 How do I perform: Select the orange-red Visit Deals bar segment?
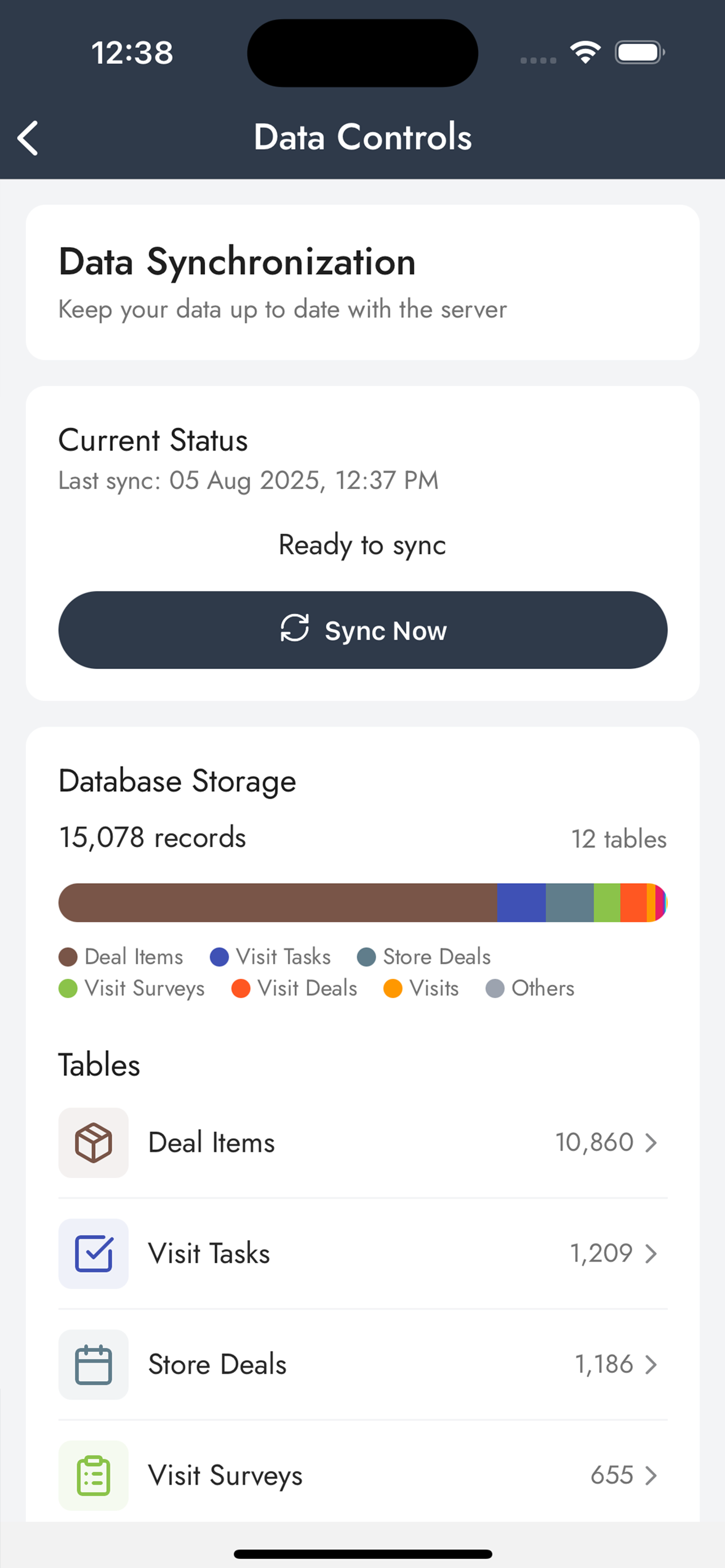633,903
